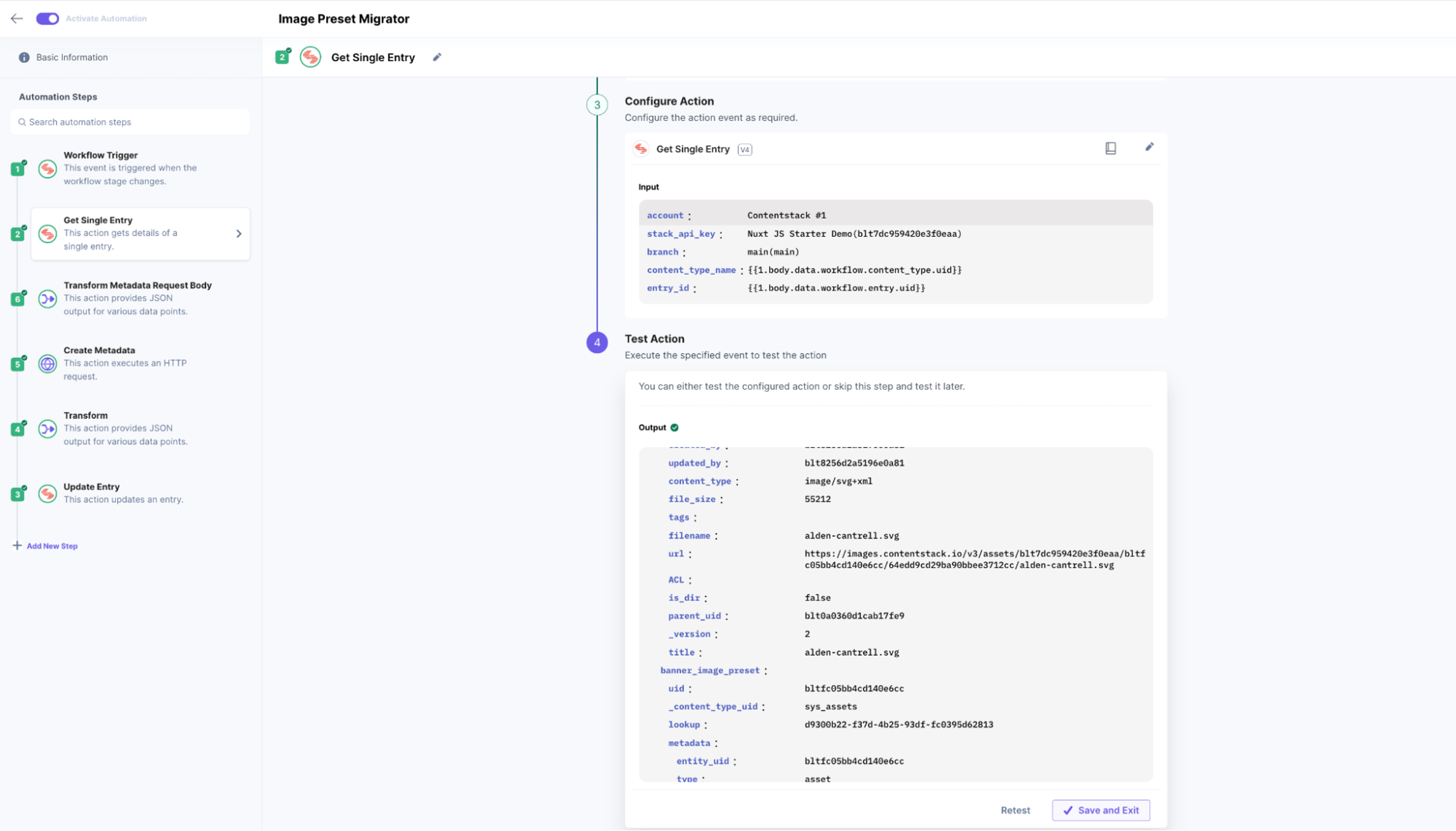Click the Transform Metadata Request Body icon
The image size is (1456, 831).
(47, 298)
